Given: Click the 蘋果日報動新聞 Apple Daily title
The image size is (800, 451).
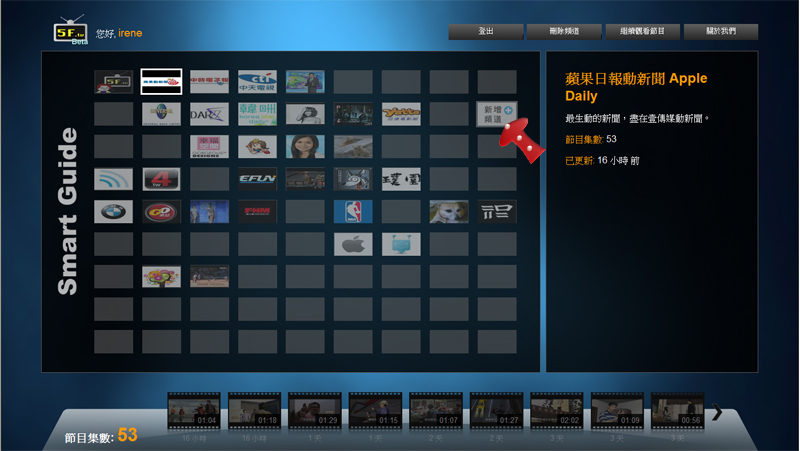Looking at the screenshot, I should click(636, 87).
